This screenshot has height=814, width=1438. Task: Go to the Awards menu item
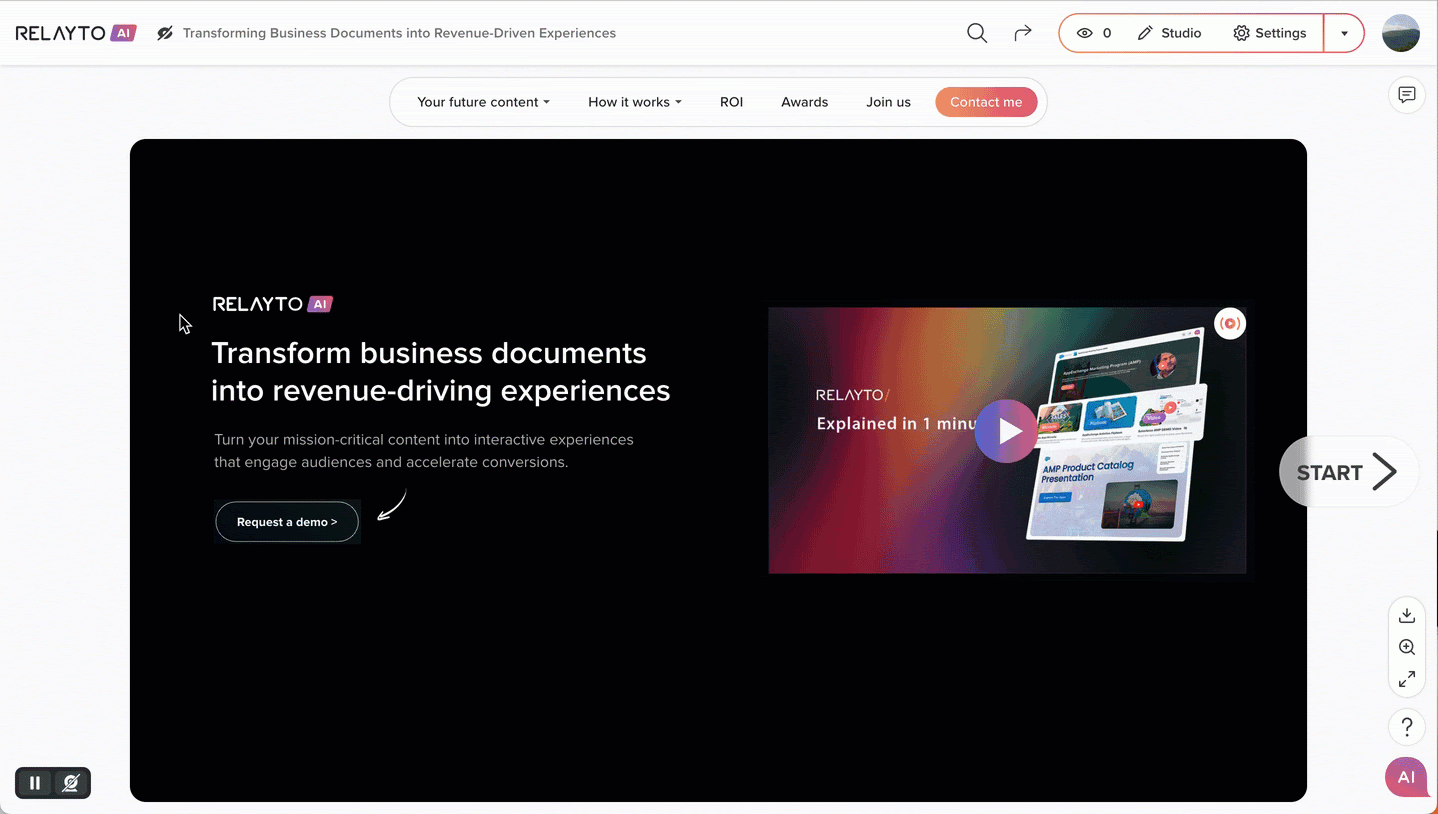[804, 102]
